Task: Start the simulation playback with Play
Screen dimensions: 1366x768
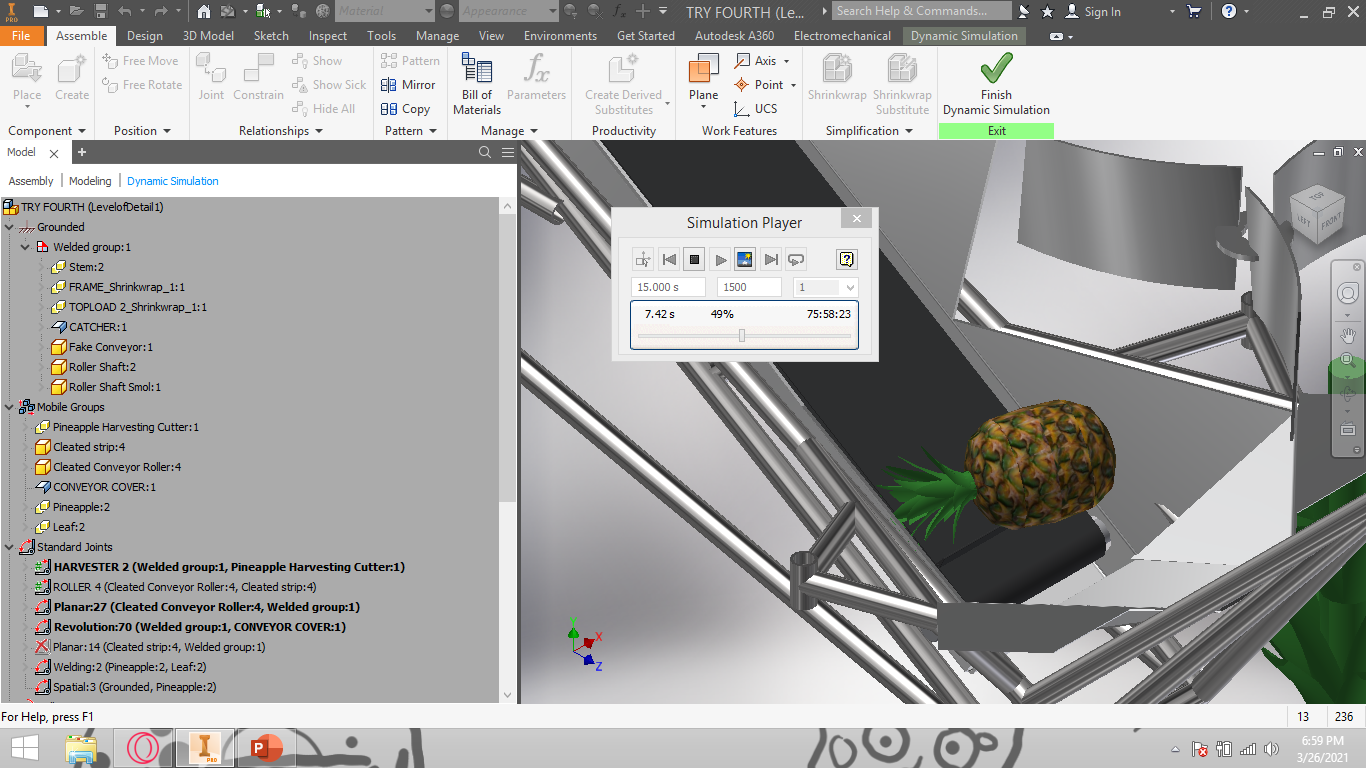Action: click(x=721, y=259)
